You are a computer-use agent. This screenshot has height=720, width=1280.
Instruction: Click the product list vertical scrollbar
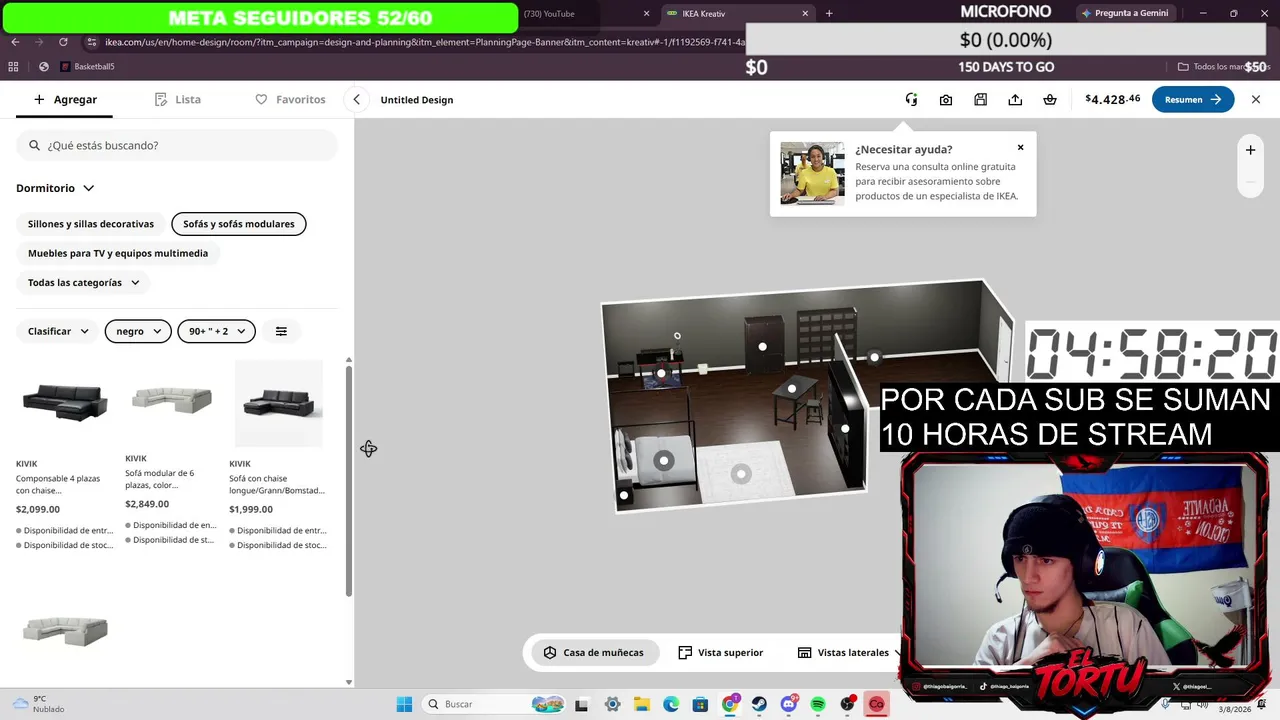pos(349,480)
